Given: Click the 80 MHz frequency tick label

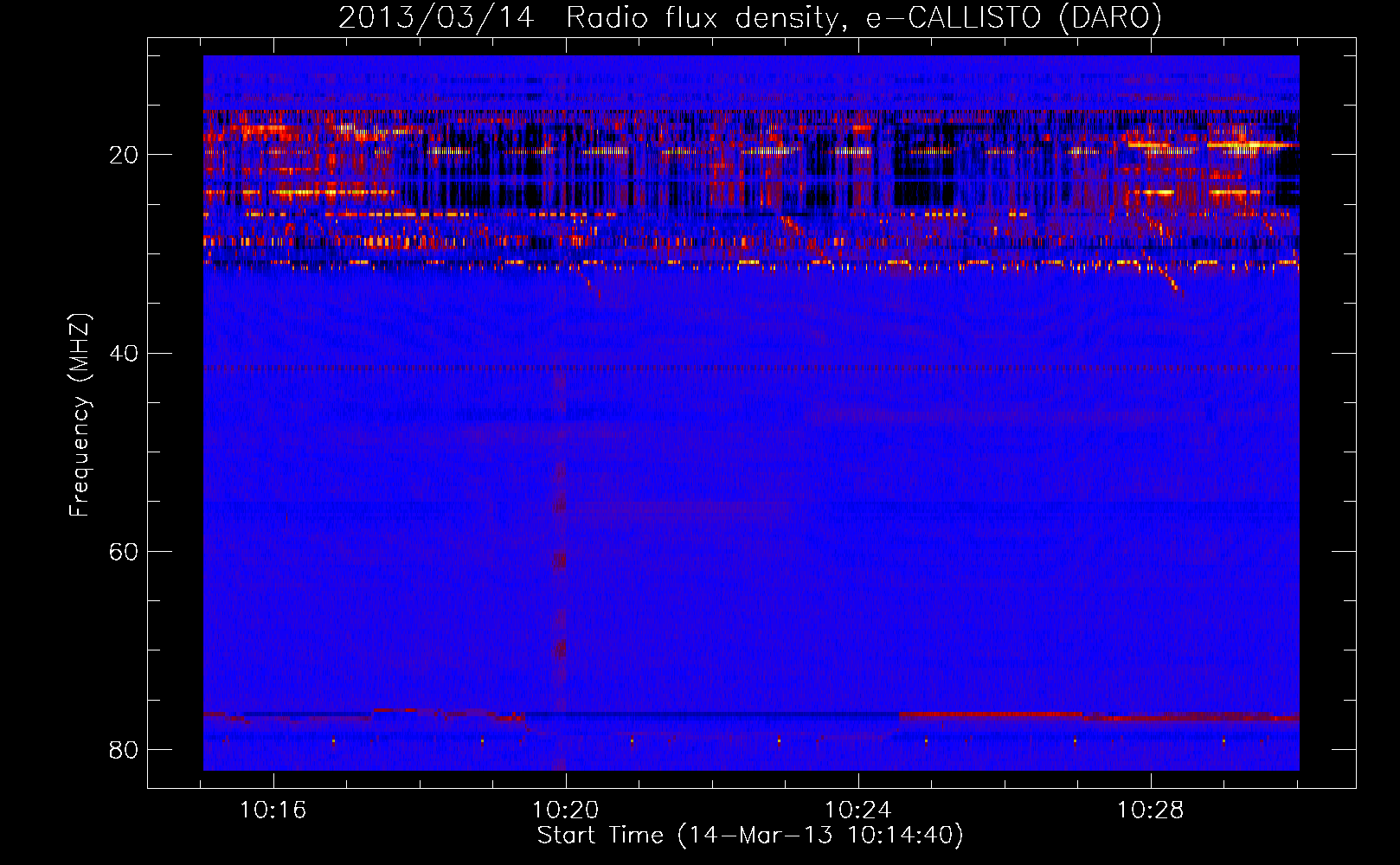Looking at the screenshot, I should pos(124,749).
